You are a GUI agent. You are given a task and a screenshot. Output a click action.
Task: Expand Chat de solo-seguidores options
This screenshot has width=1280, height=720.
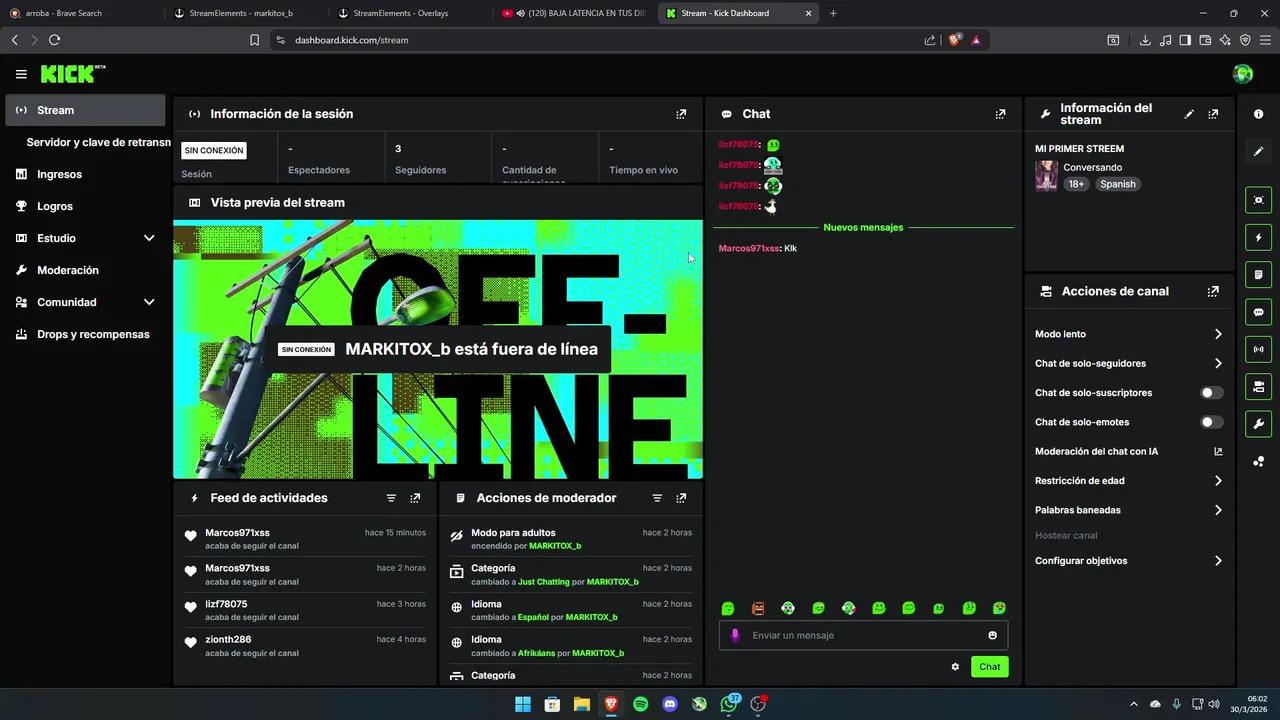coord(1218,363)
